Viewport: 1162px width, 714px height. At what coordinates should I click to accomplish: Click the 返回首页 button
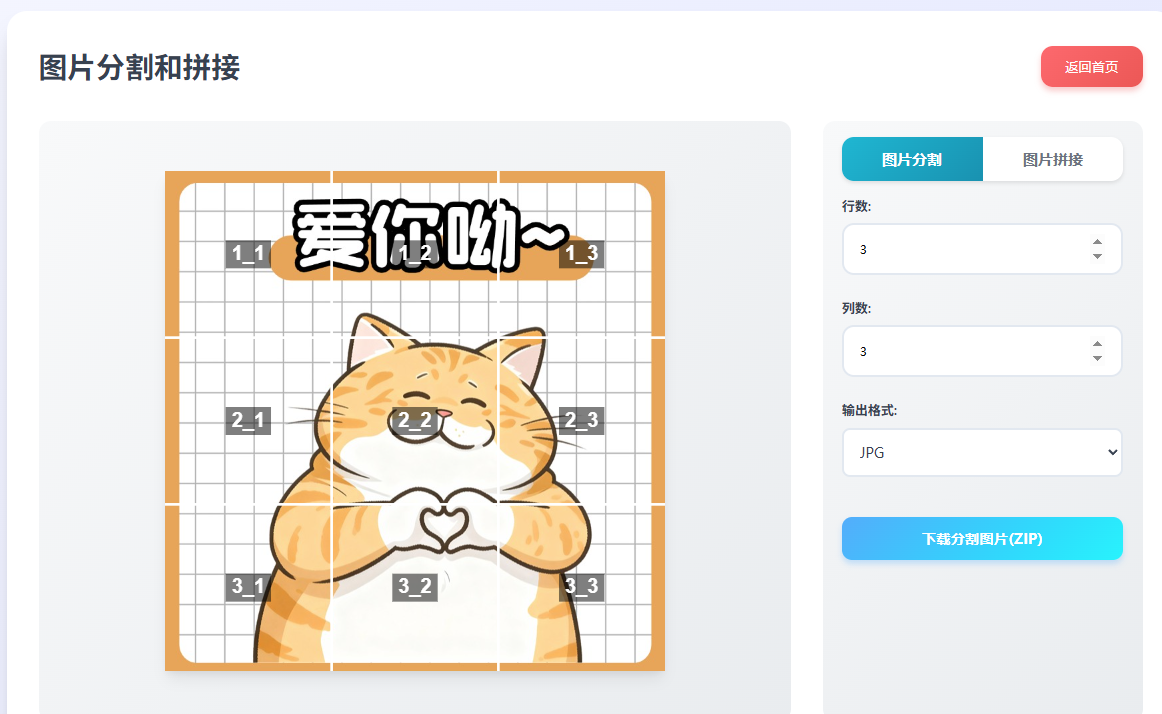(x=1092, y=67)
